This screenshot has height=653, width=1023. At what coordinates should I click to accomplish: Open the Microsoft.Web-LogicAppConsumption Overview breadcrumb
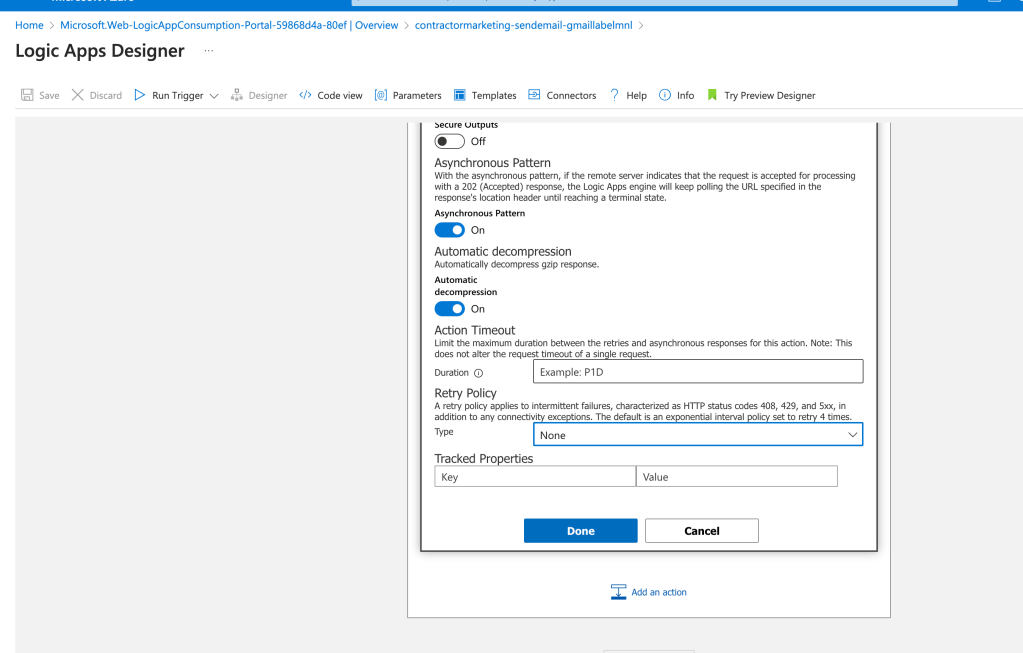point(229,25)
